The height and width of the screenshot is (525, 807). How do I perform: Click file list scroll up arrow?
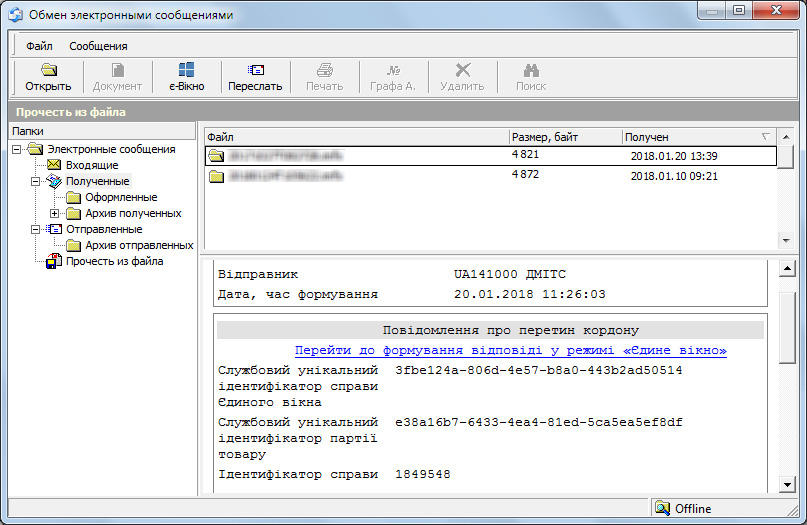click(x=785, y=137)
